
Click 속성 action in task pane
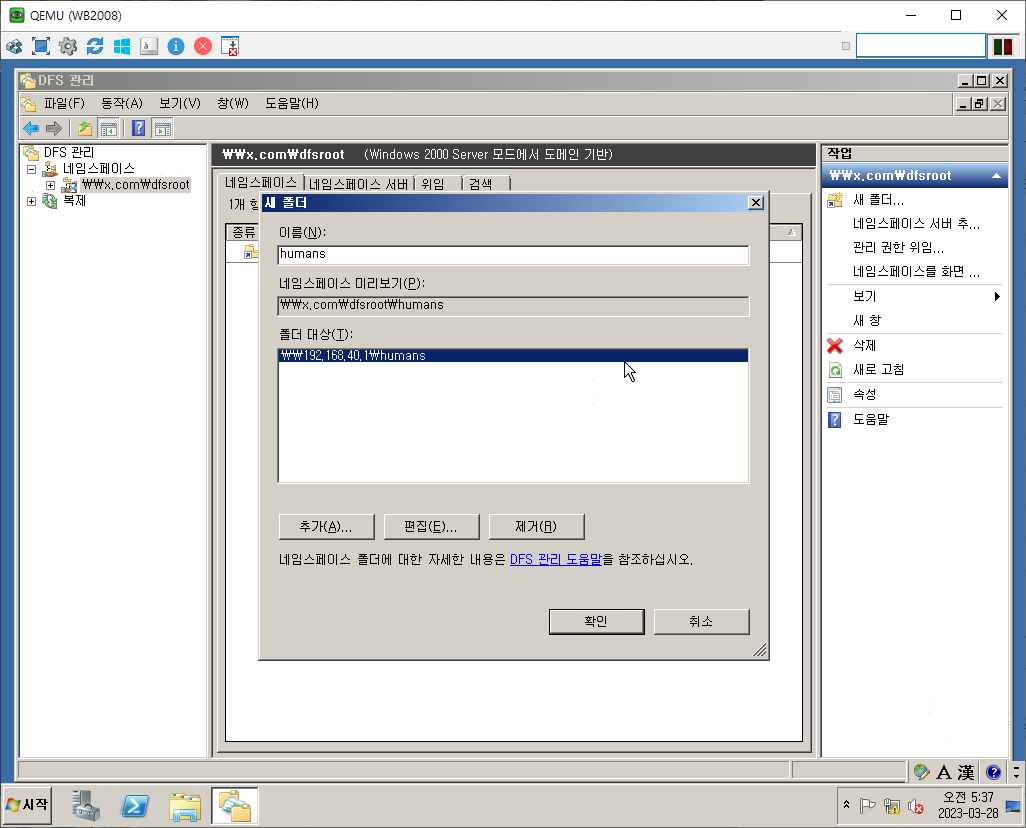point(864,395)
